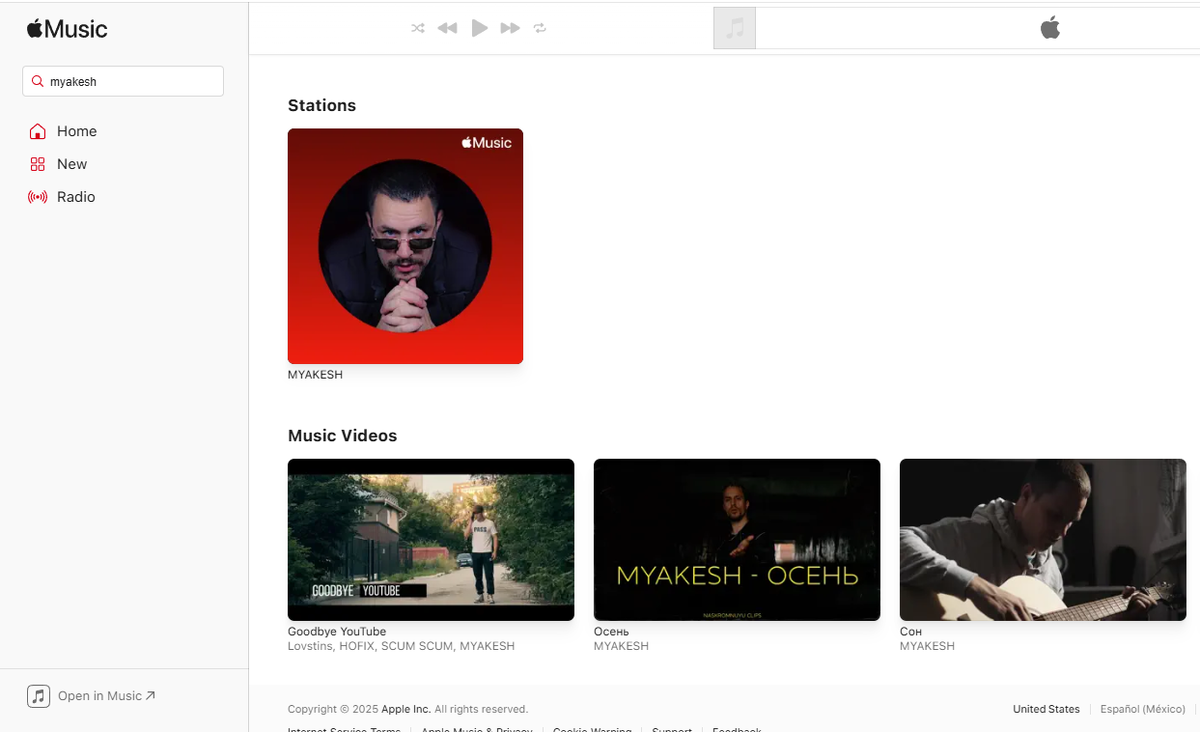Click MYAKESH artist under Сон
The width and height of the screenshot is (1200, 732).
927,646
